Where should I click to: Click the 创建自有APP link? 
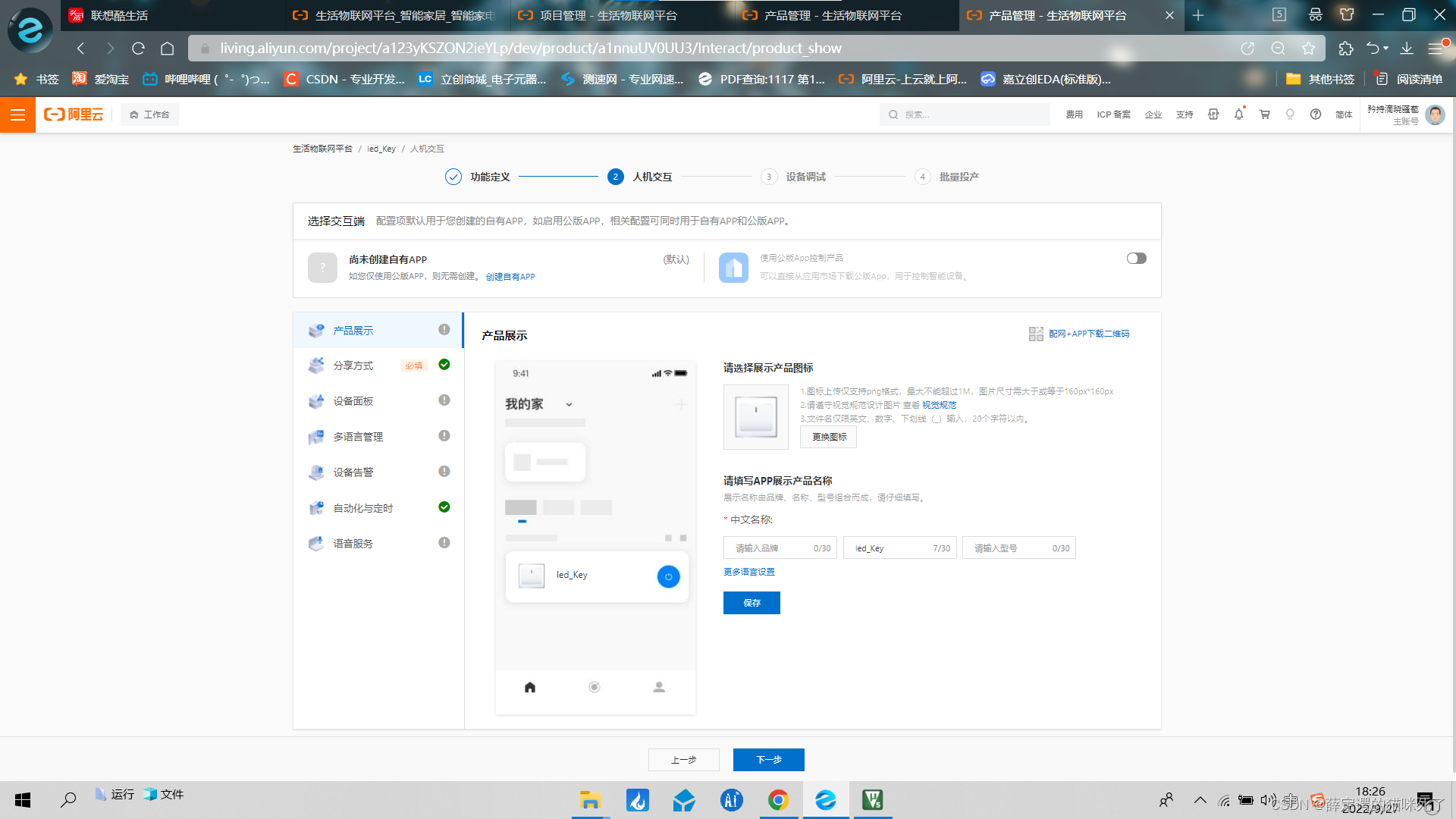pos(510,277)
